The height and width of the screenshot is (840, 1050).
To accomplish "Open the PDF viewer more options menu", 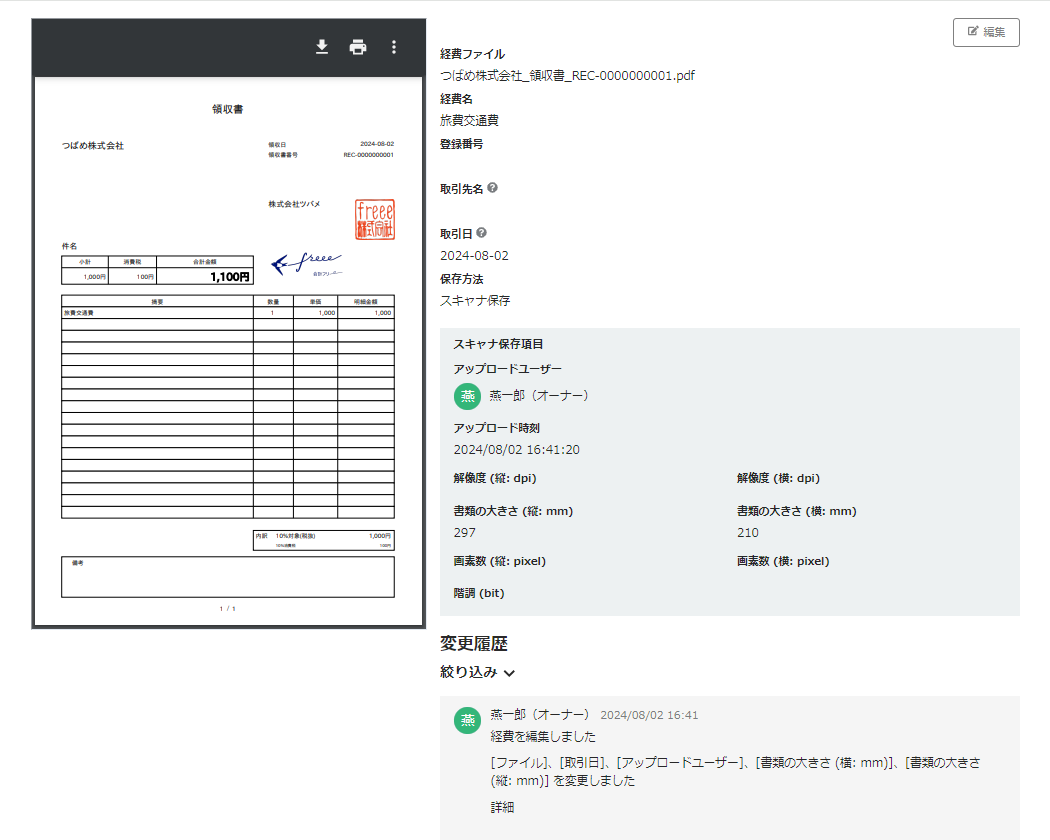I will click(394, 47).
